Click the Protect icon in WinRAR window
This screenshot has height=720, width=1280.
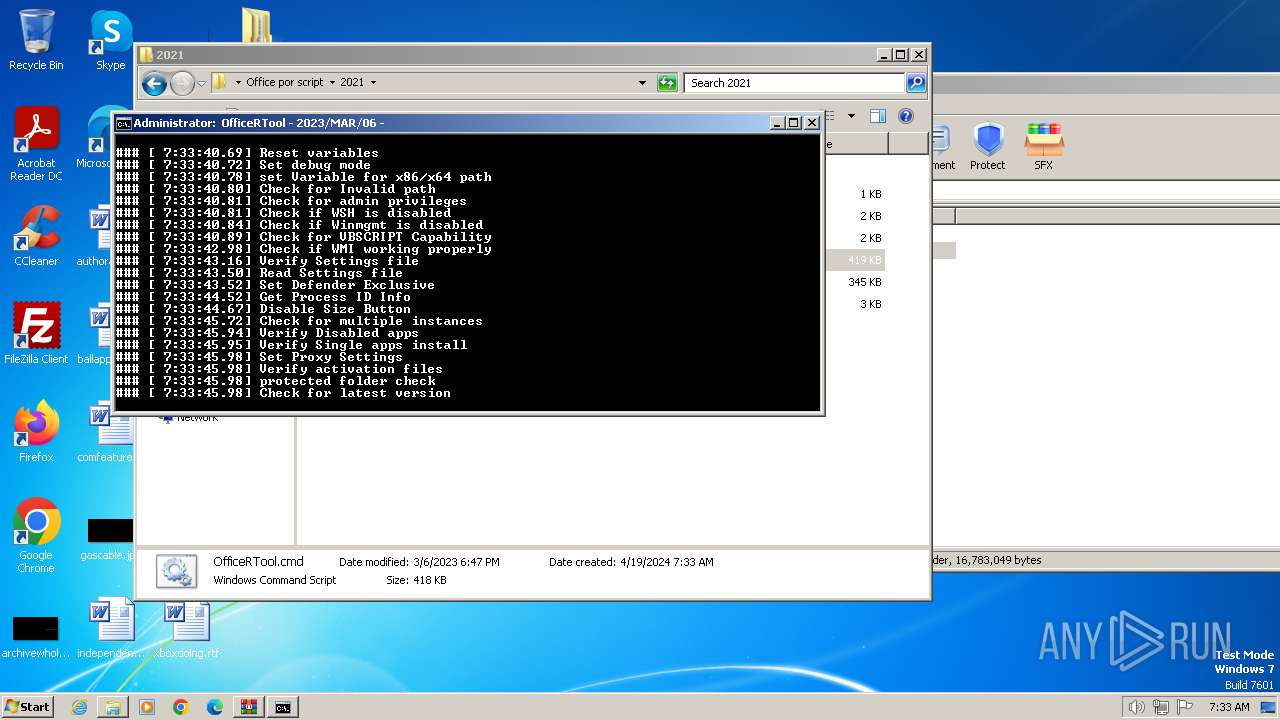[x=987, y=147]
